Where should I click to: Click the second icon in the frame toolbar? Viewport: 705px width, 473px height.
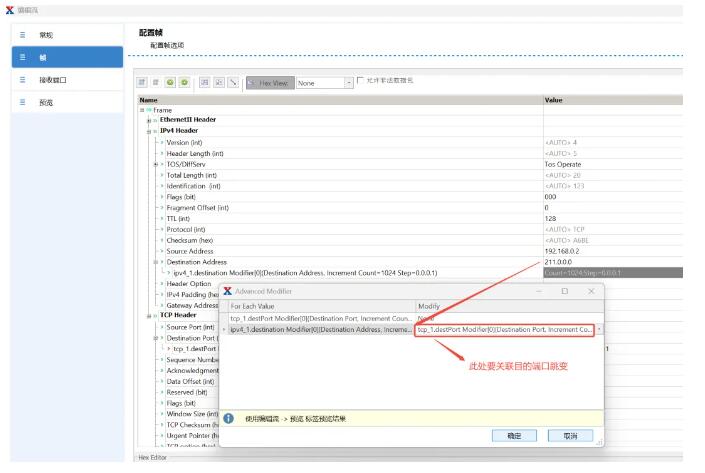pos(156,82)
